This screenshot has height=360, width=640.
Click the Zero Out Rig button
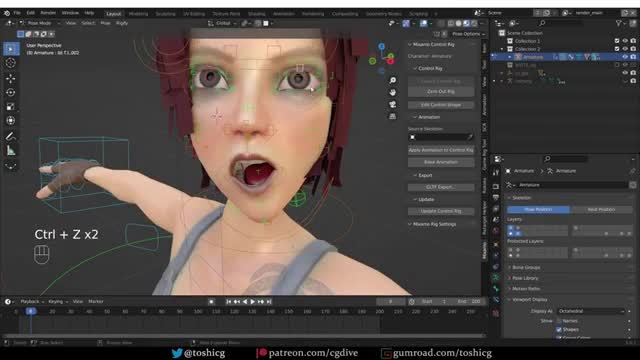[441, 92]
